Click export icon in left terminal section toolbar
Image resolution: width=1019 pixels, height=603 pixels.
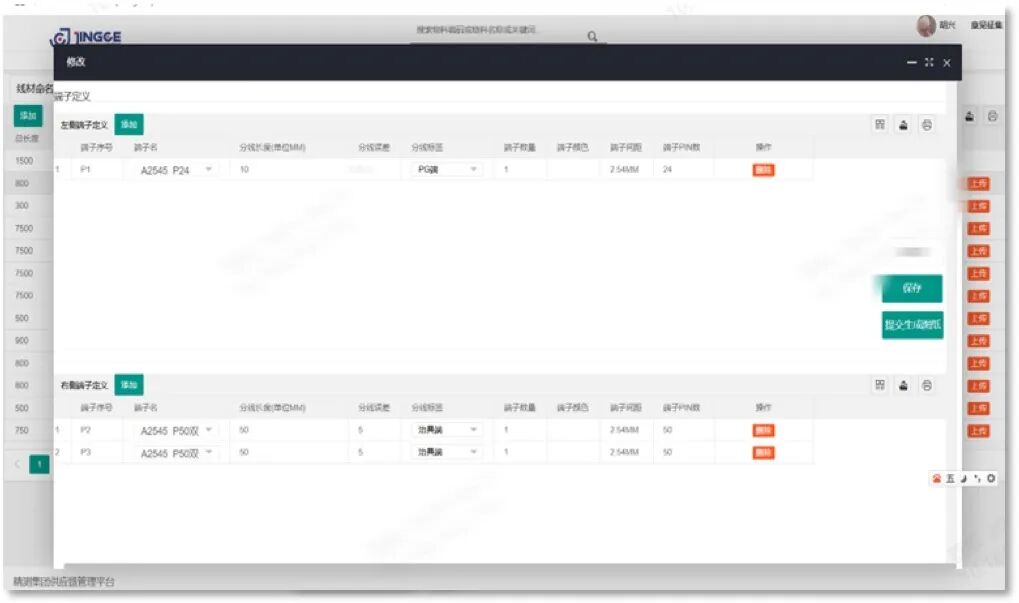click(903, 125)
